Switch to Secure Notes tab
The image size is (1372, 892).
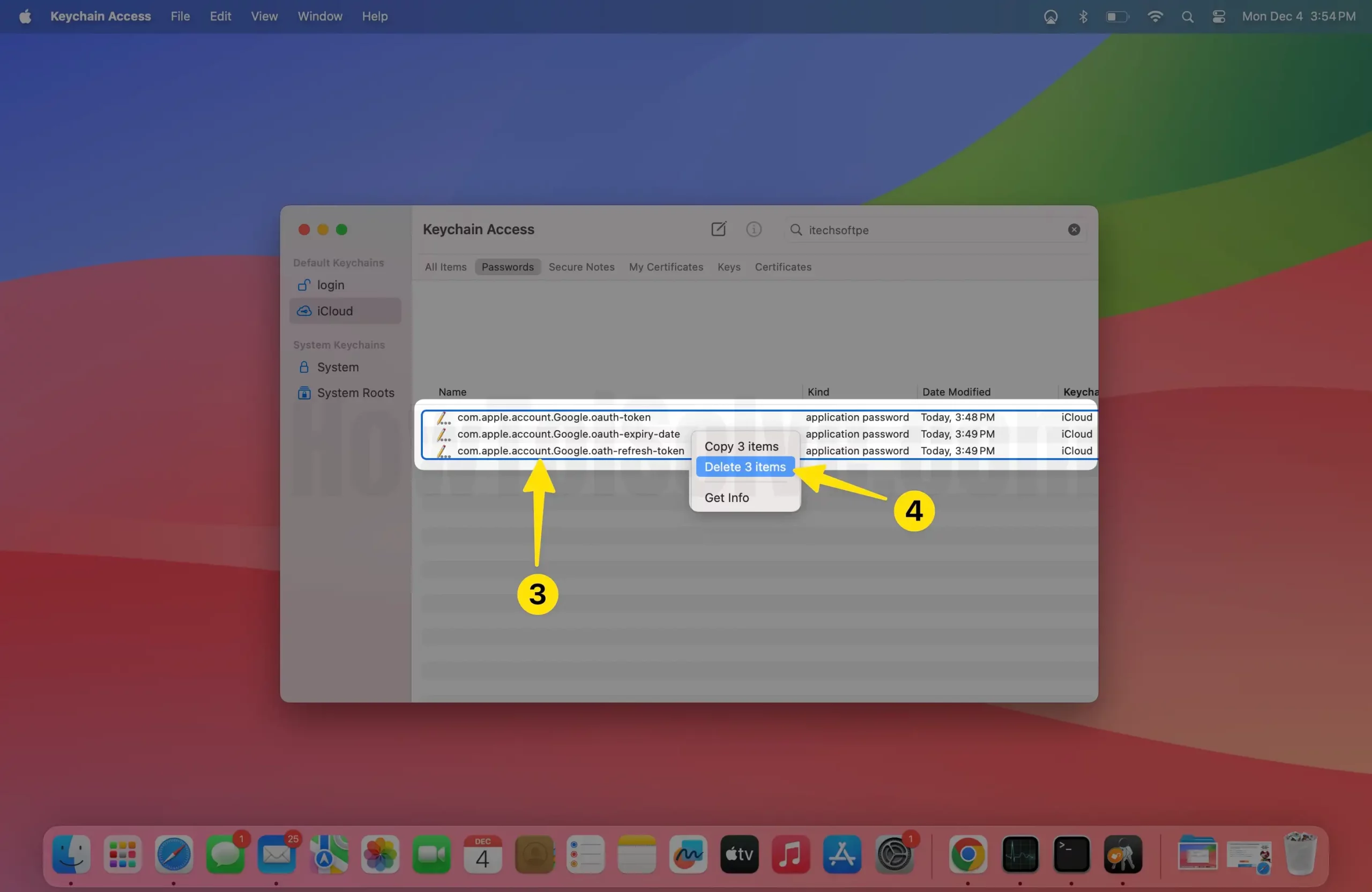581,267
